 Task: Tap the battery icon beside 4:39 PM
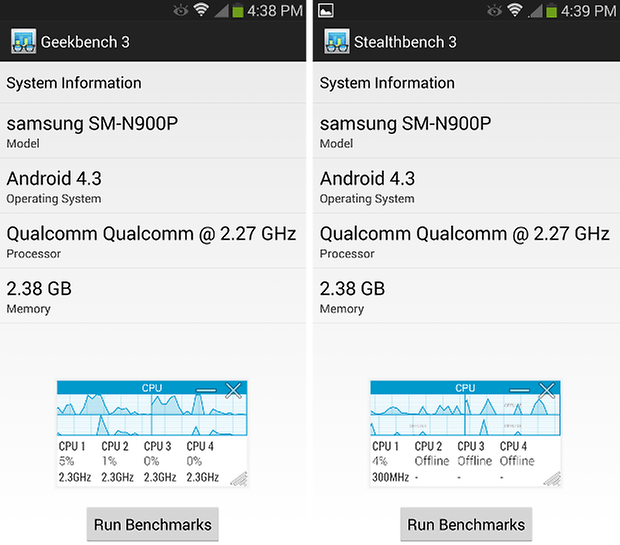551,11
